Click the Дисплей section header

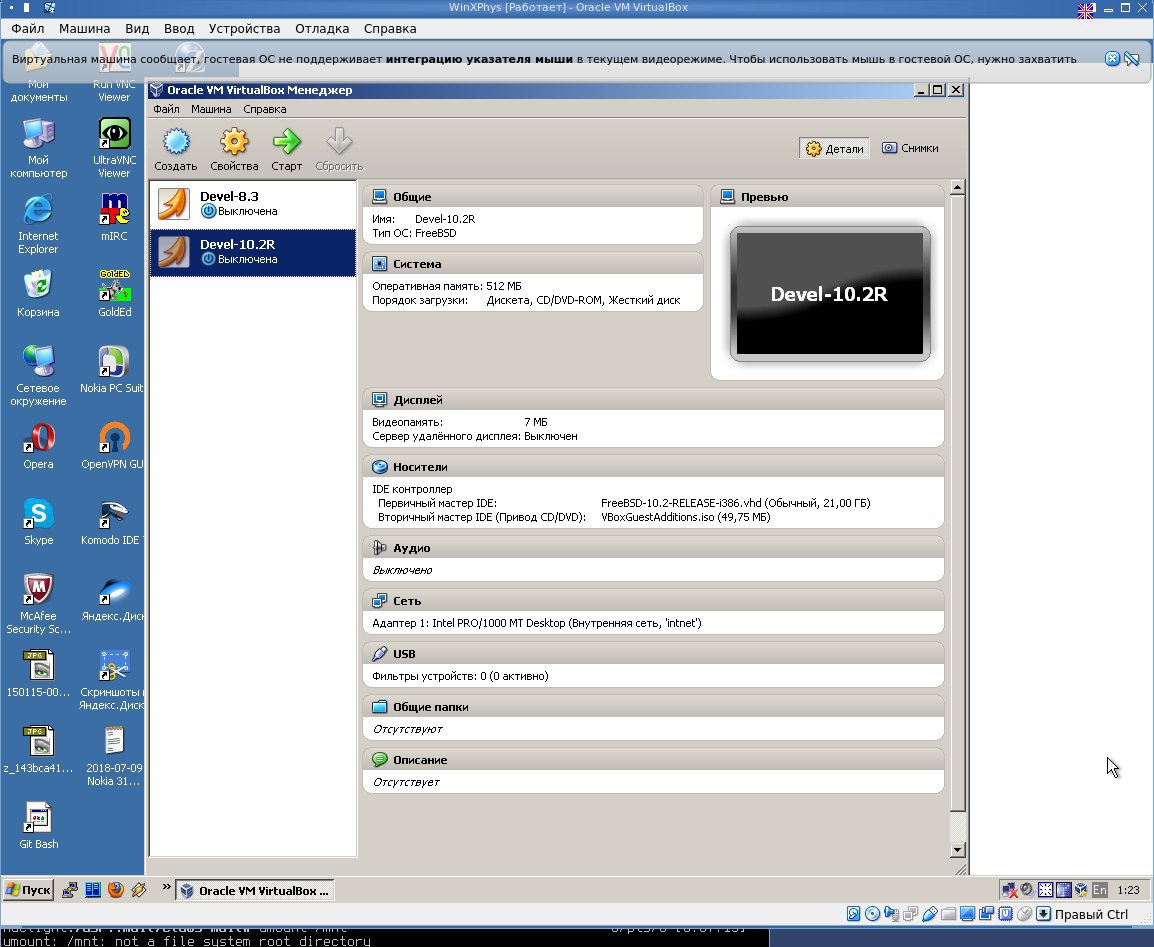tap(654, 400)
